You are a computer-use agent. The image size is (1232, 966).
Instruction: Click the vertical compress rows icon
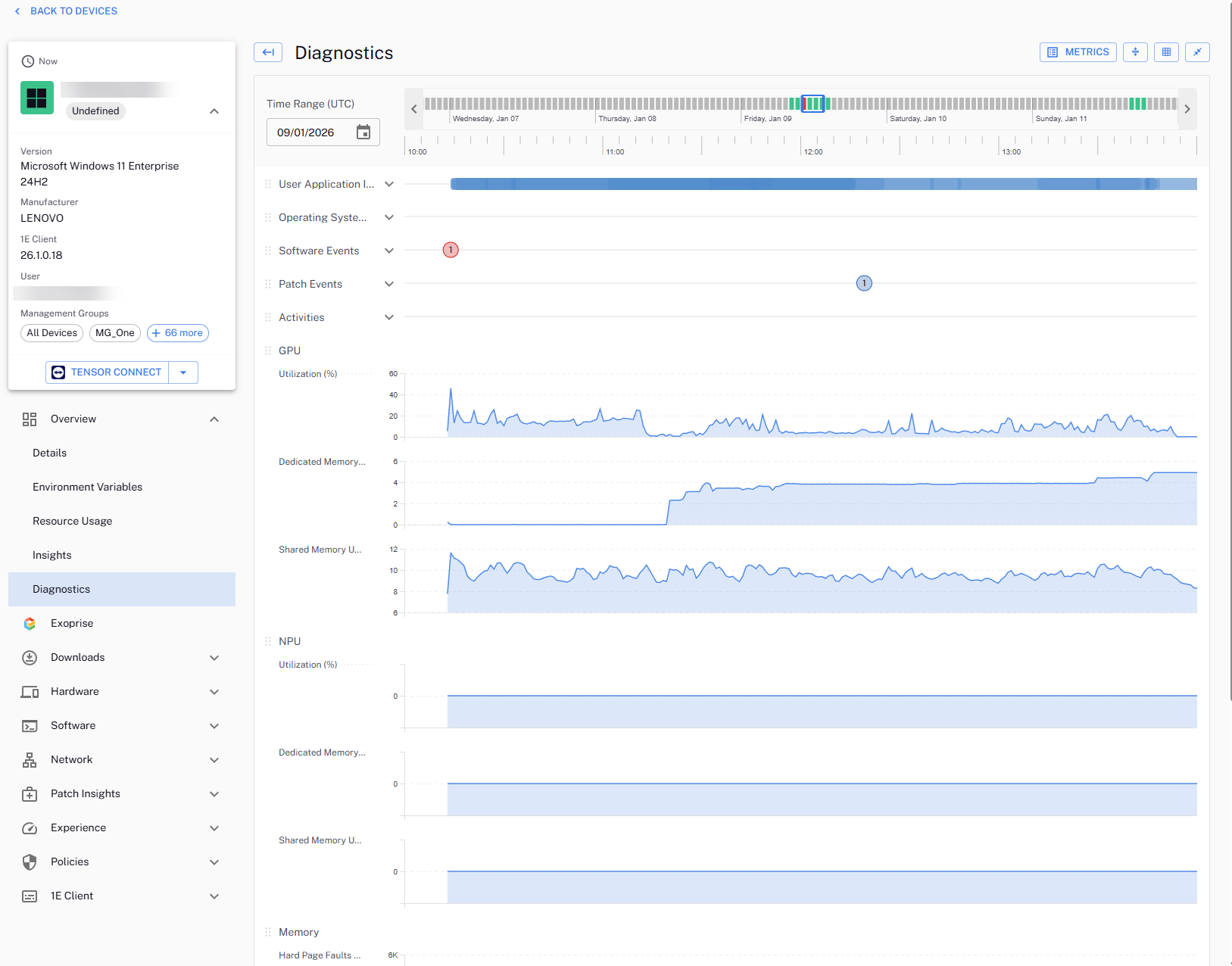(1135, 52)
